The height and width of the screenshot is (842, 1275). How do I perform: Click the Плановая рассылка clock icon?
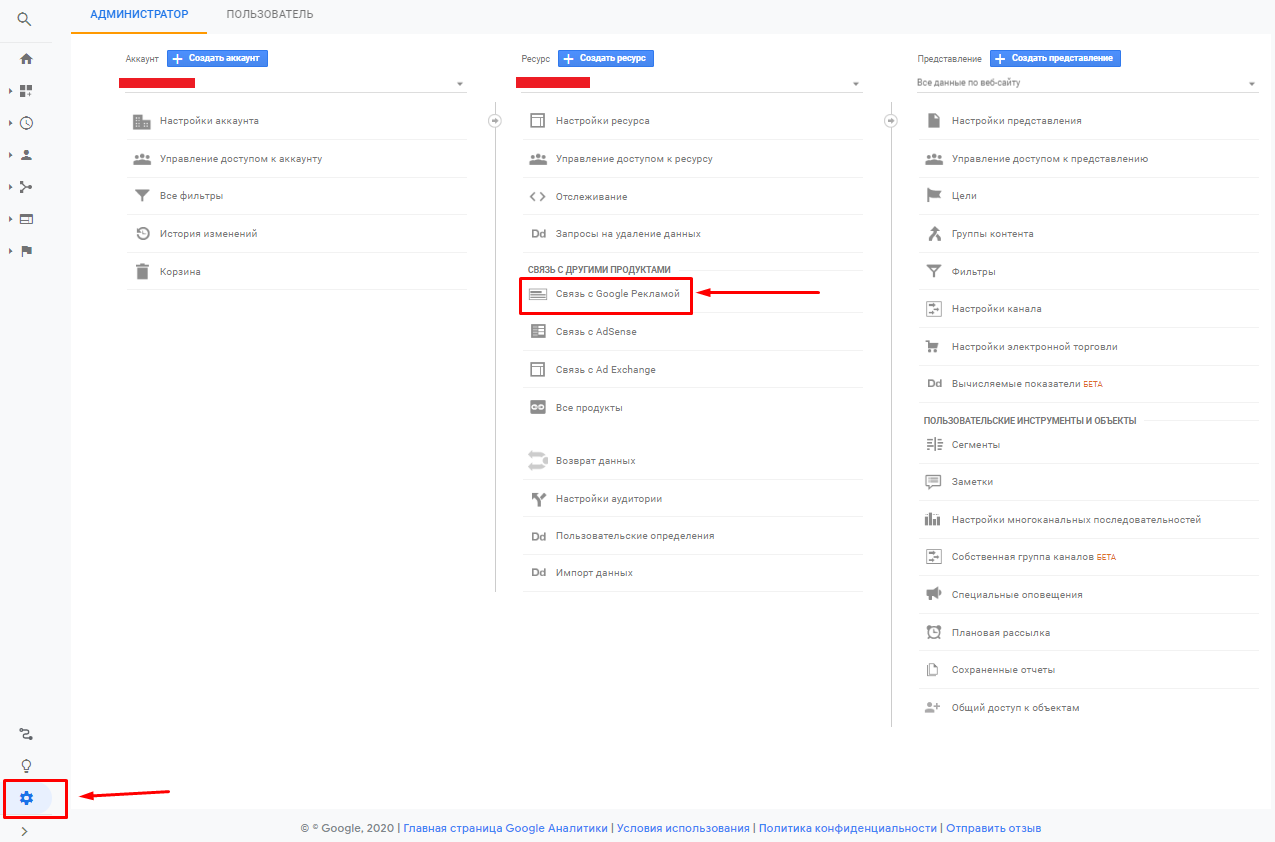point(934,632)
